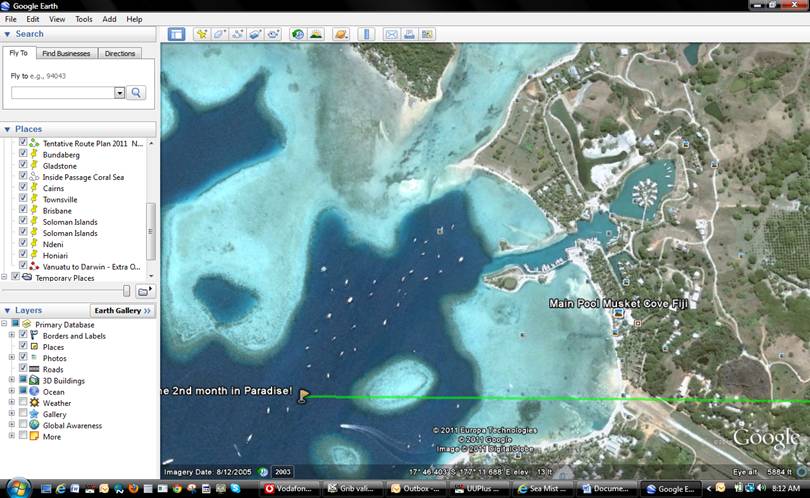Click the add folder icon below Places

click(x=145, y=291)
